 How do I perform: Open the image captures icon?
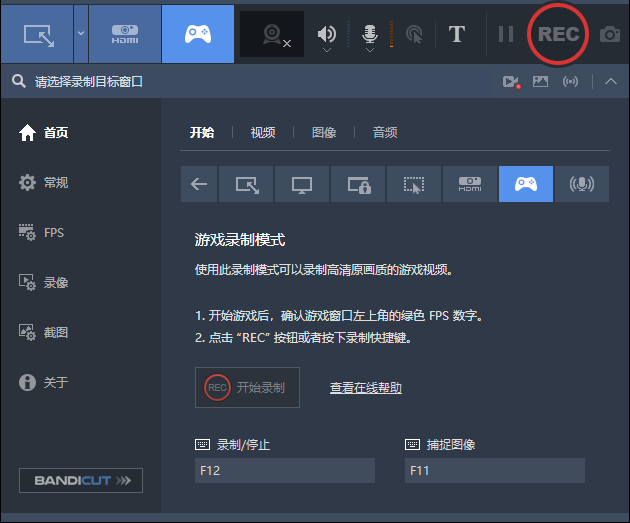click(x=540, y=82)
